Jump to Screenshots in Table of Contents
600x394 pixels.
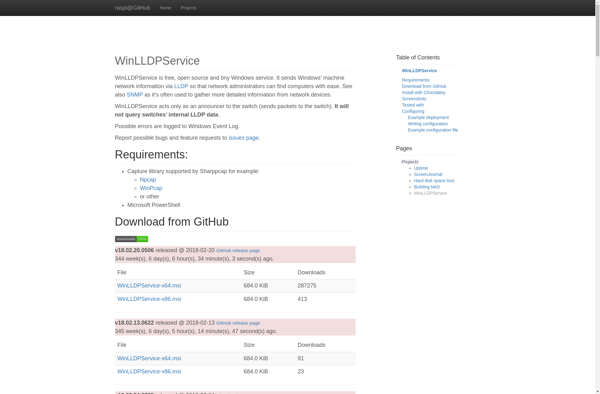414,99
